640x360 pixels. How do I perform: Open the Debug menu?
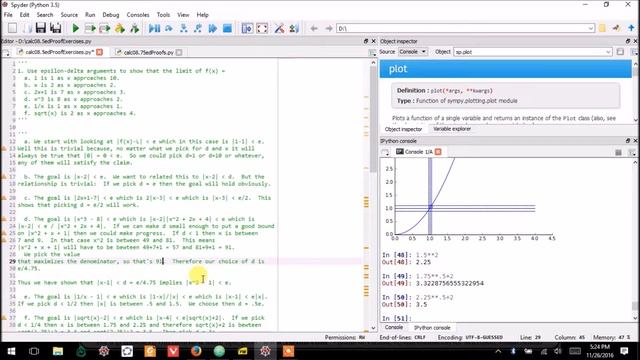click(x=111, y=15)
